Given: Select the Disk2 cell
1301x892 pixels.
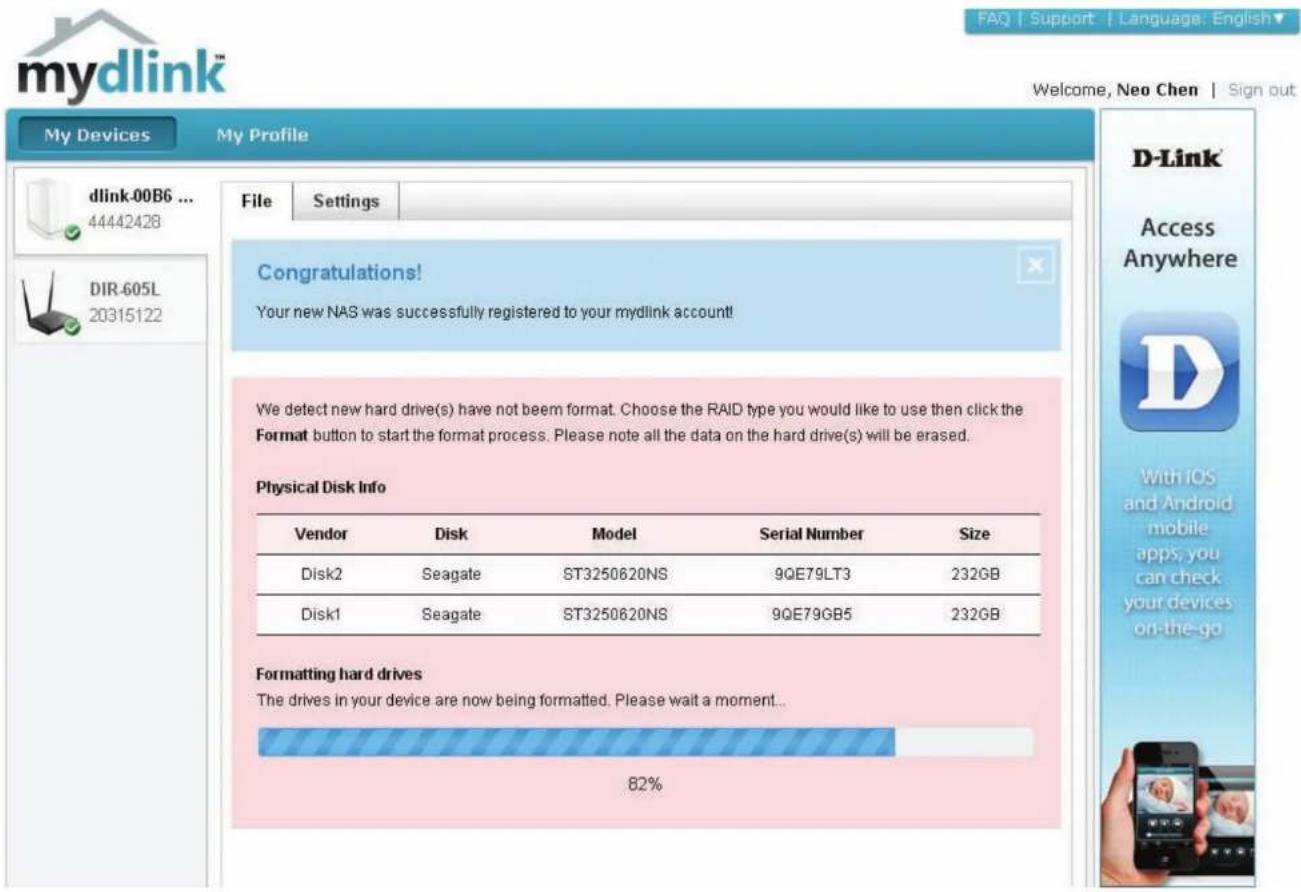Looking at the screenshot, I should [x=321, y=575].
